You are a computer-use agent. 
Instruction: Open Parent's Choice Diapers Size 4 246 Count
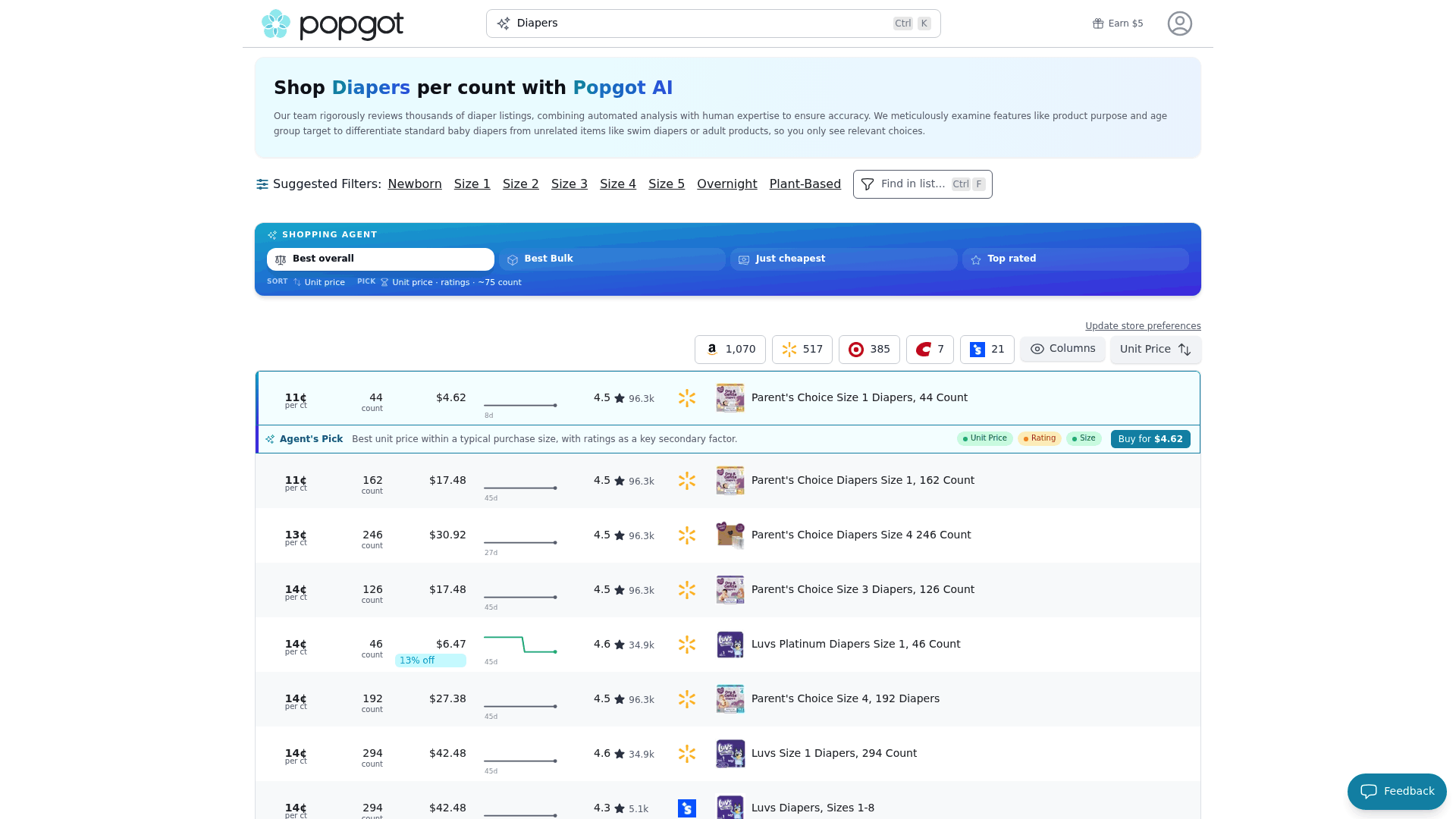click(861, 535)
